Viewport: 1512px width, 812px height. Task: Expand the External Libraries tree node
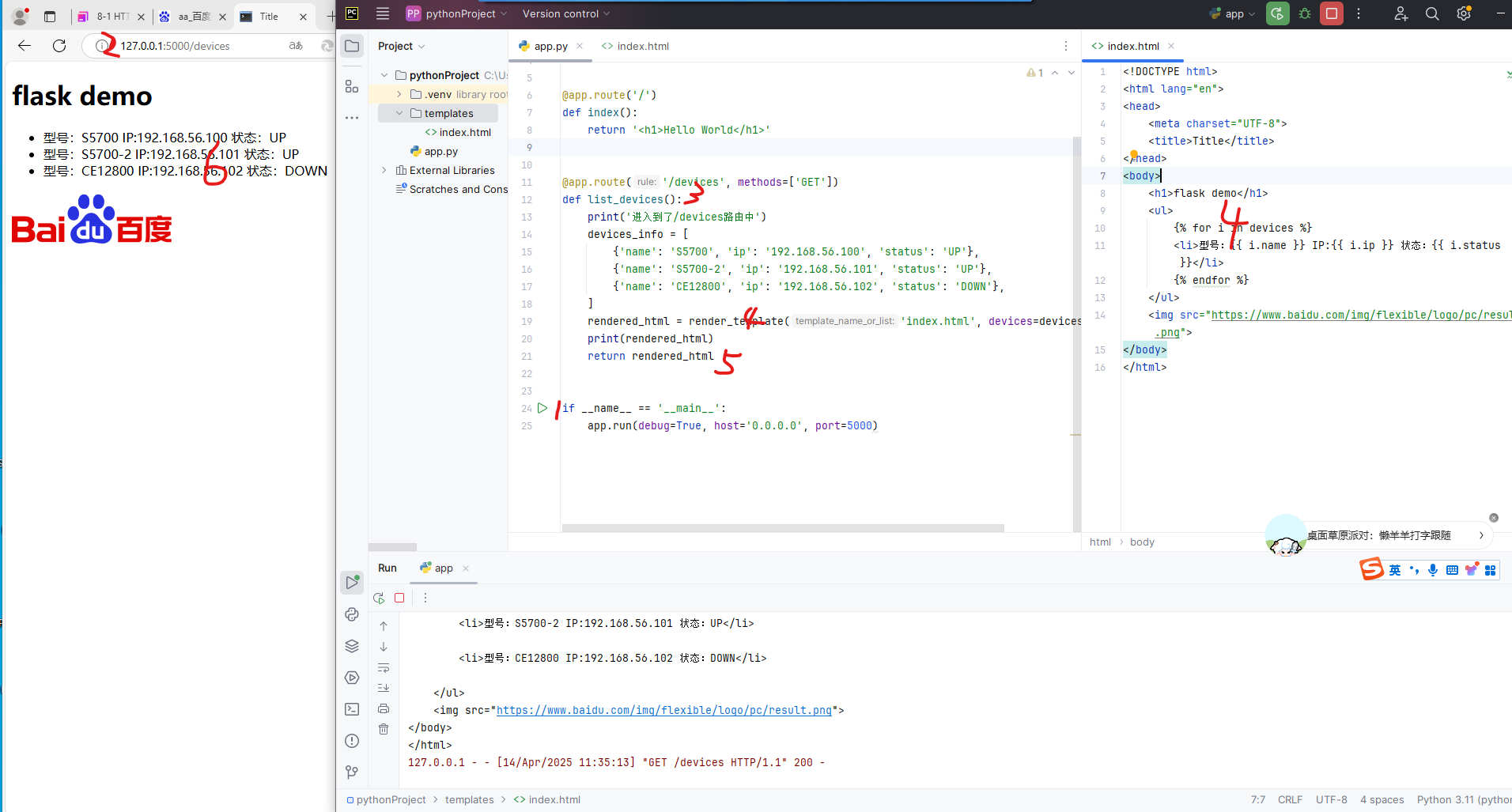tap(384, 170)
